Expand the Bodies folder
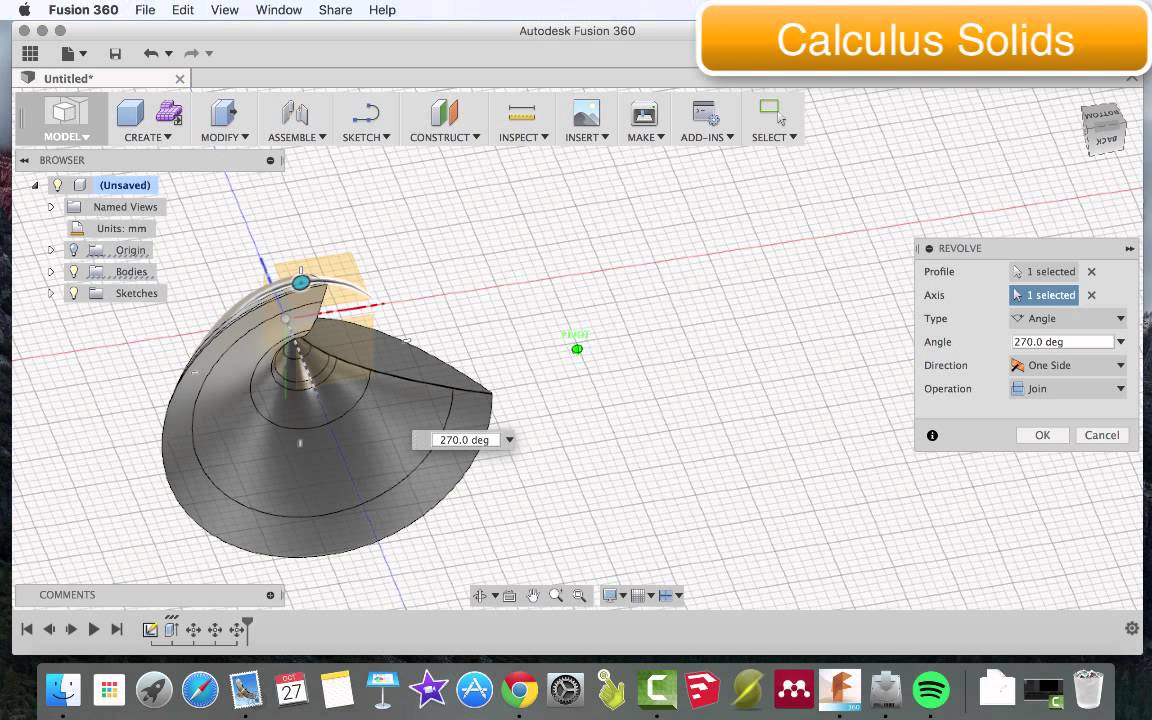 pos(51,272)
